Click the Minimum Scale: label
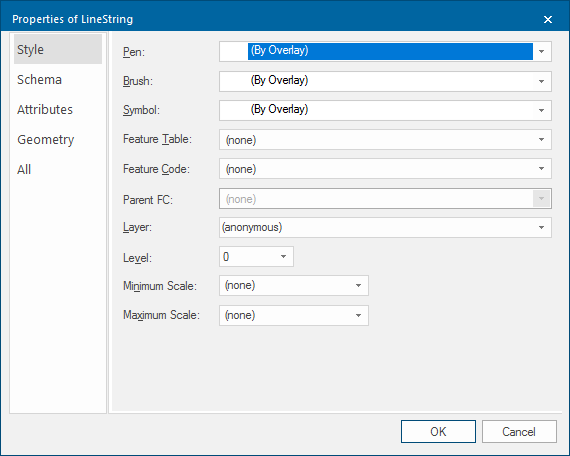This screenshot has height=456, width=570. point(160,286)
